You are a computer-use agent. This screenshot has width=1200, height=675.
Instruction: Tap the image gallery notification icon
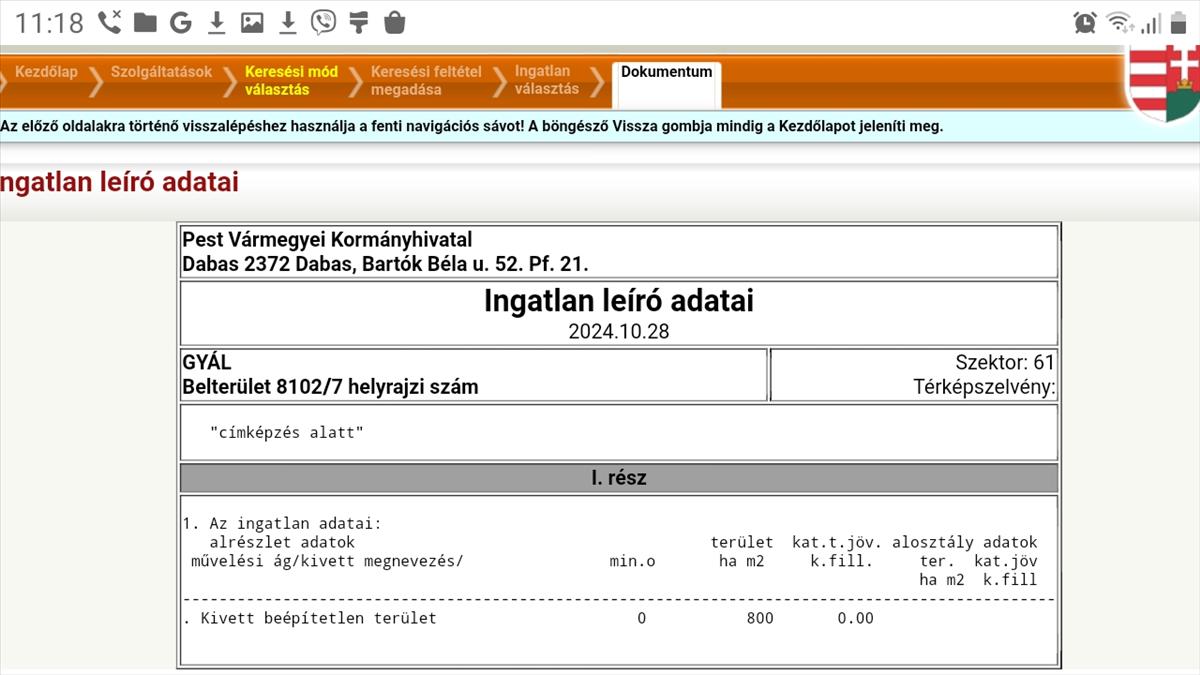(252, 22)
